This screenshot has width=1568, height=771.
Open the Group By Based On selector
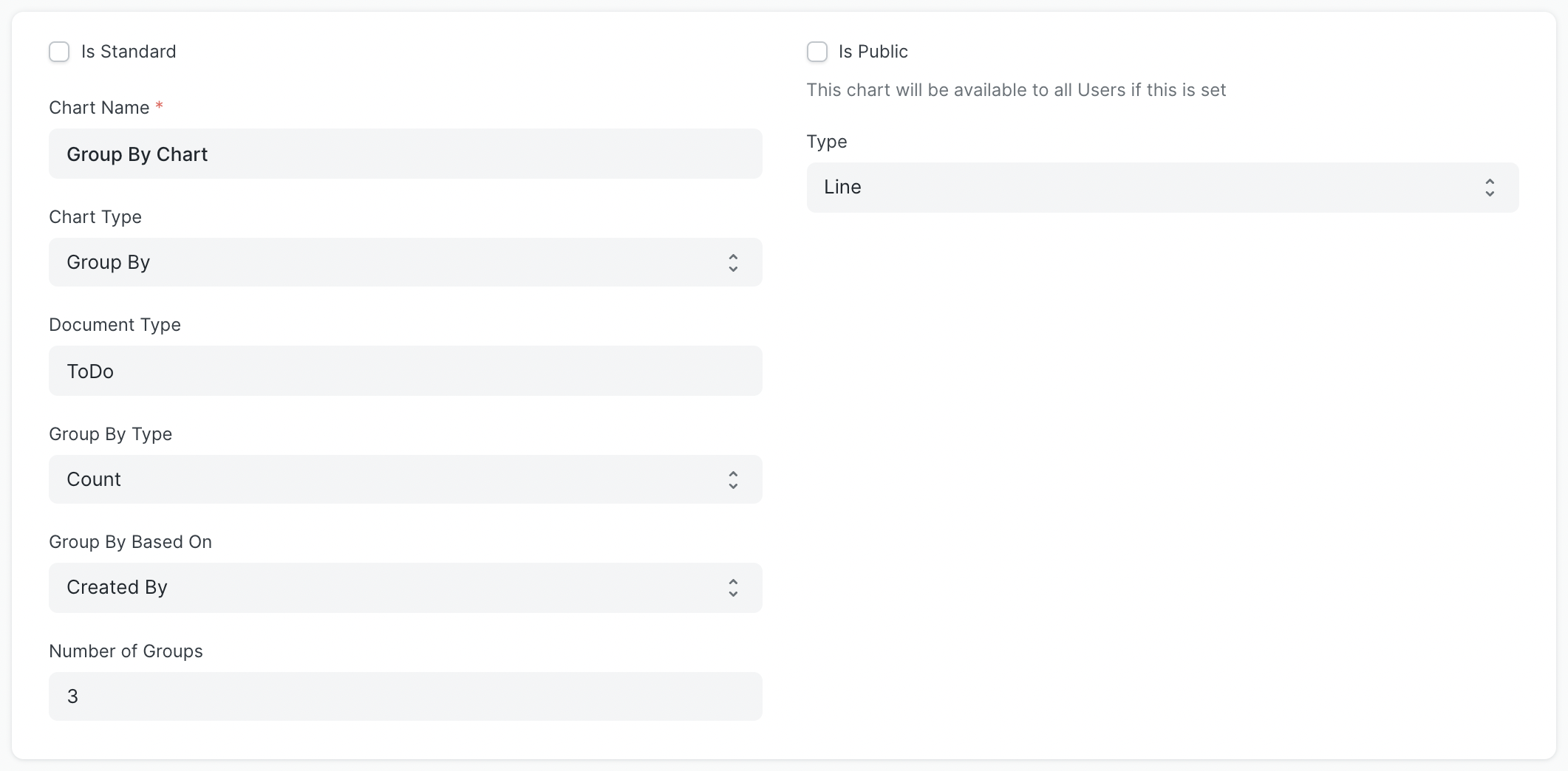(x=405, y=588)
